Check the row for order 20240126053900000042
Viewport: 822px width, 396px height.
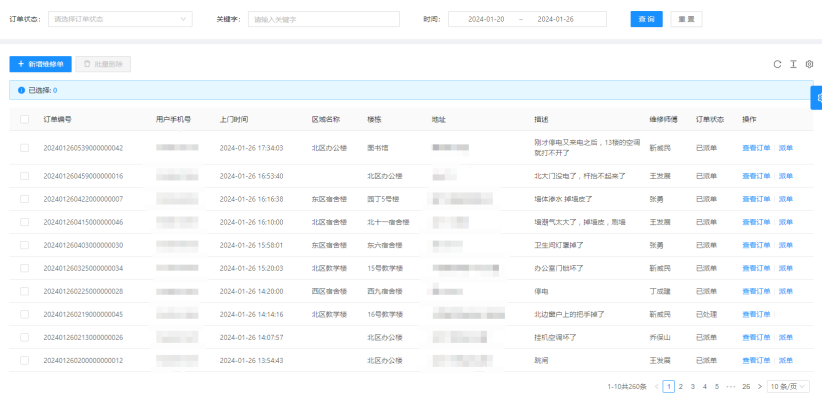point(25,148)
